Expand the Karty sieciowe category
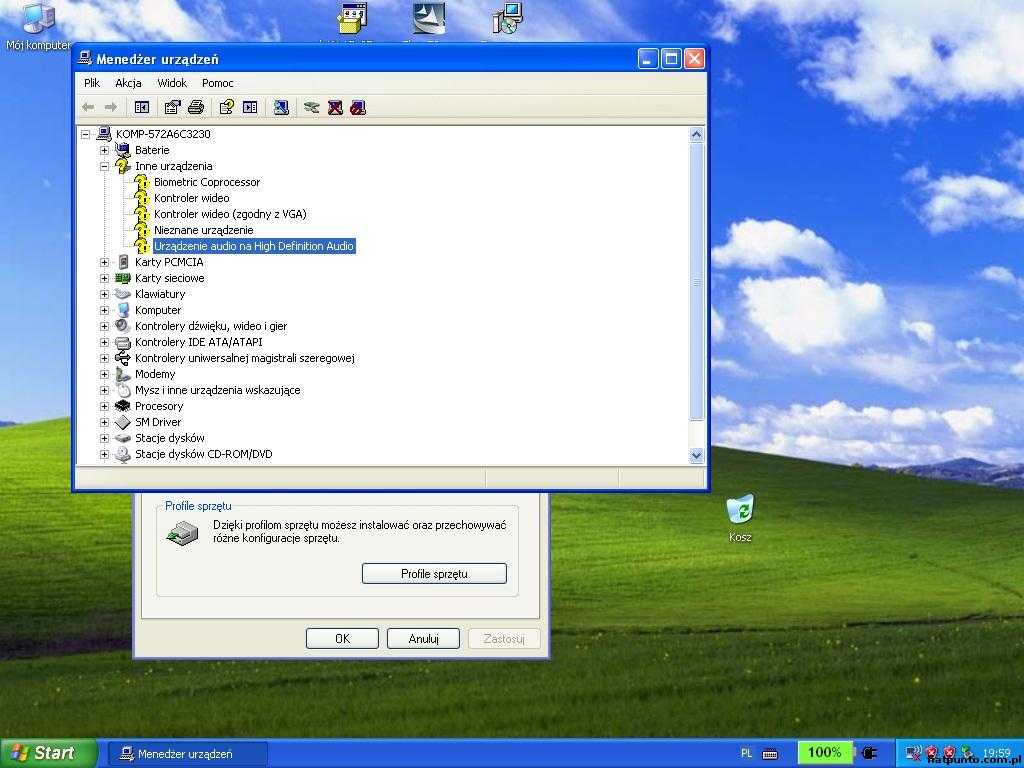The image size is (1024, 768). [x=104, y=278]
